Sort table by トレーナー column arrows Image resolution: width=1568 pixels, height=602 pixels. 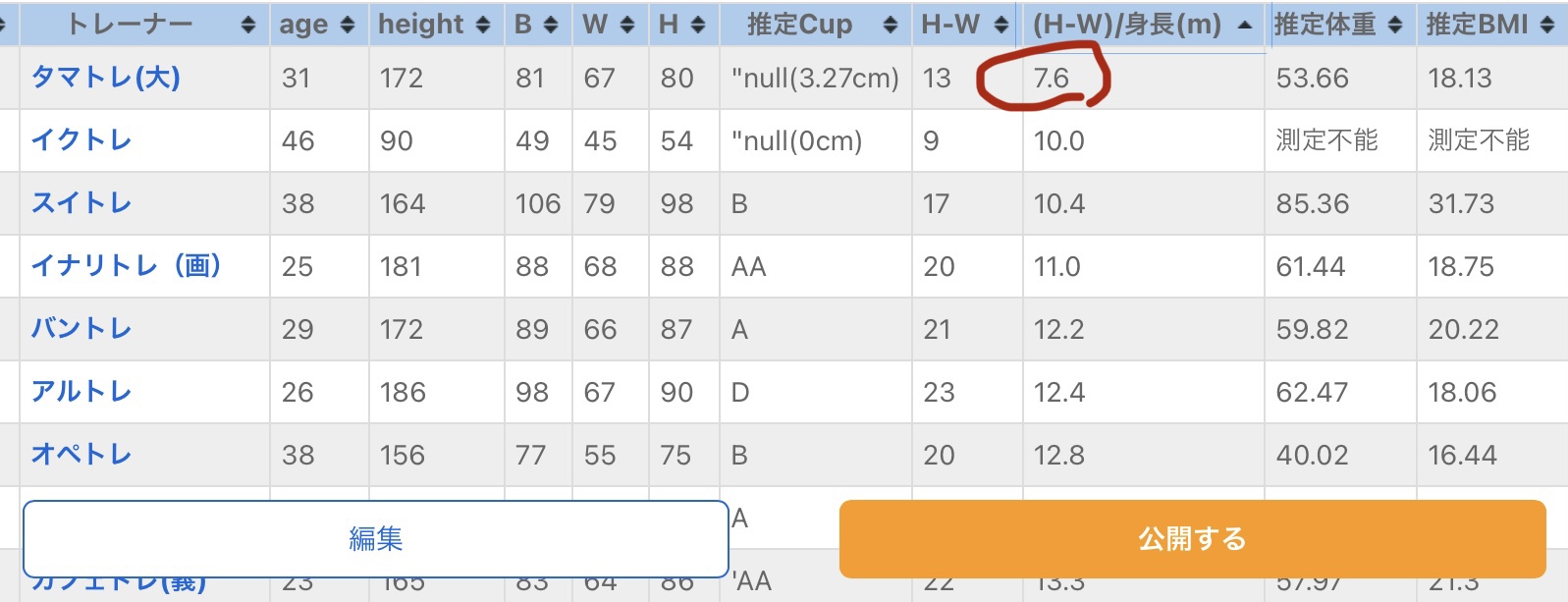click(248, 25)
